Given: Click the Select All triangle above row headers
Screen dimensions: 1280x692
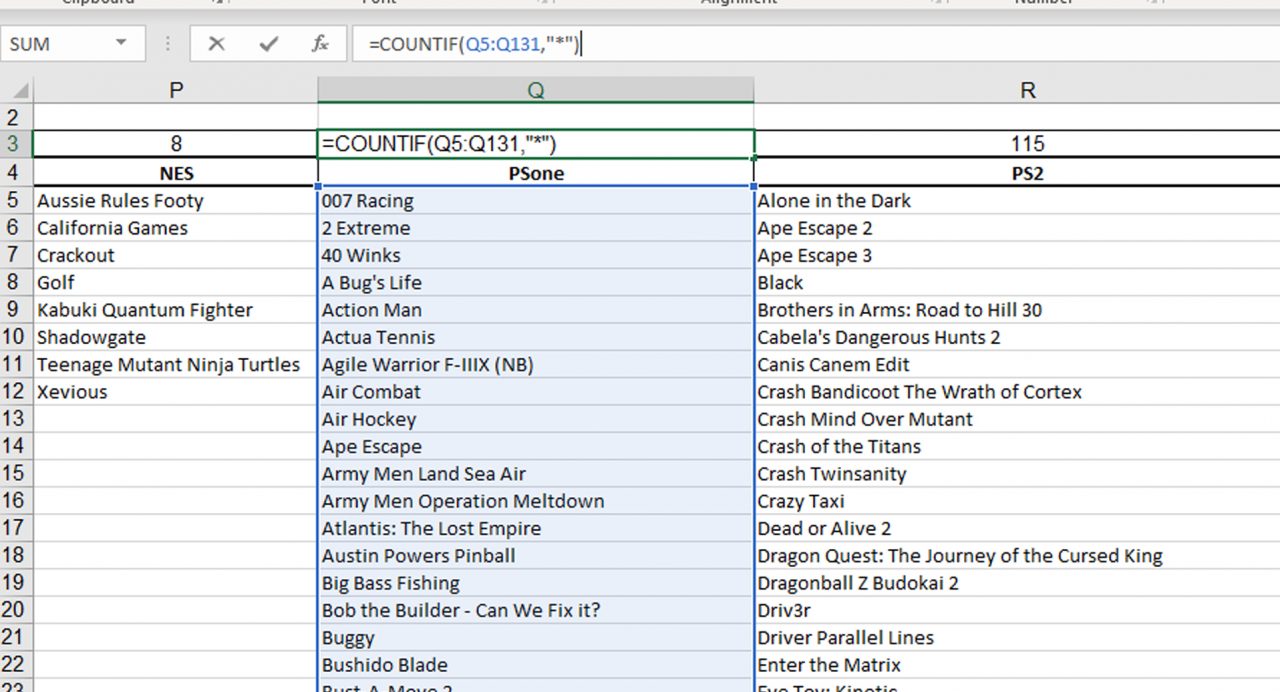Looking at the screenshot, I should pos(18,89).
